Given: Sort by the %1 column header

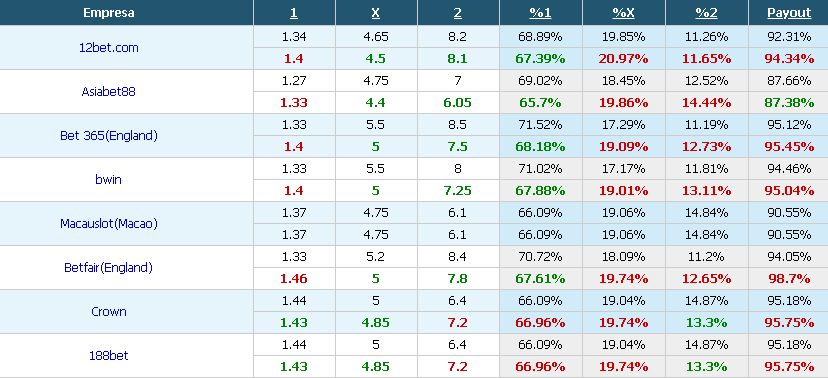Looking at the screenshot, I should (540, 13).
